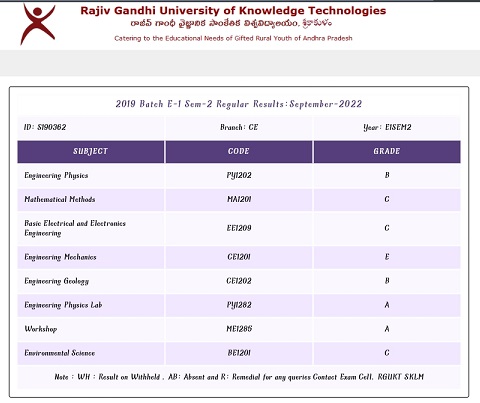This screenshot has height=403, width=480.
Task: Click the code ME1286
Action: point(239,329)
